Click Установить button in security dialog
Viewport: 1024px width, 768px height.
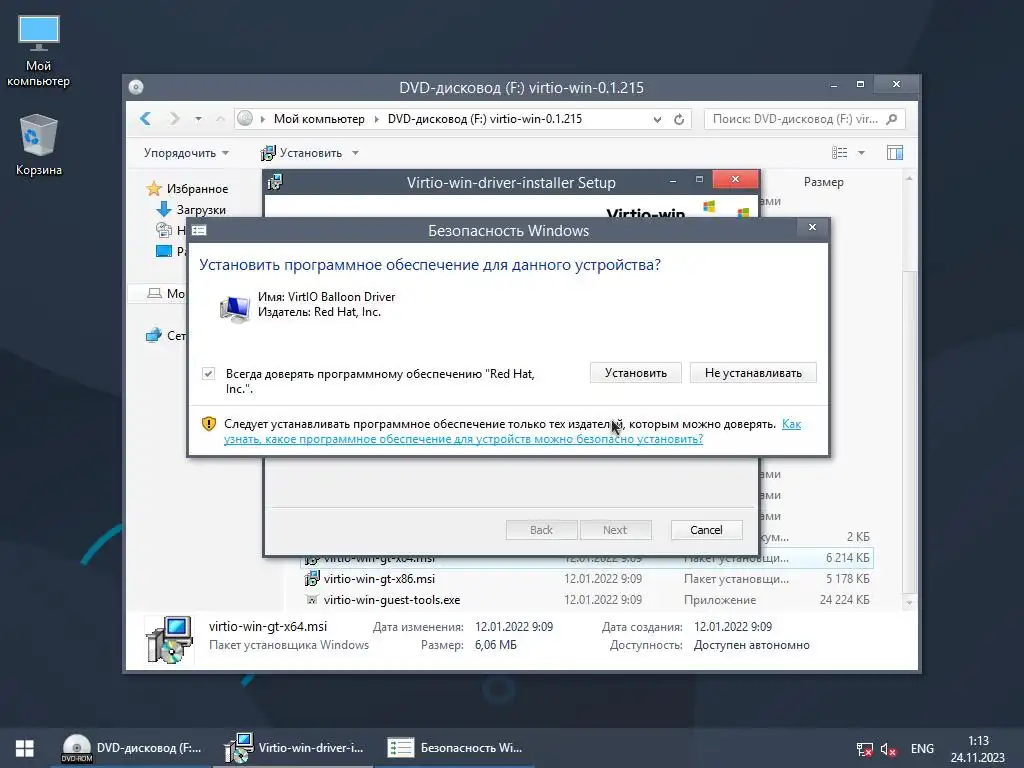pos(635,373)
